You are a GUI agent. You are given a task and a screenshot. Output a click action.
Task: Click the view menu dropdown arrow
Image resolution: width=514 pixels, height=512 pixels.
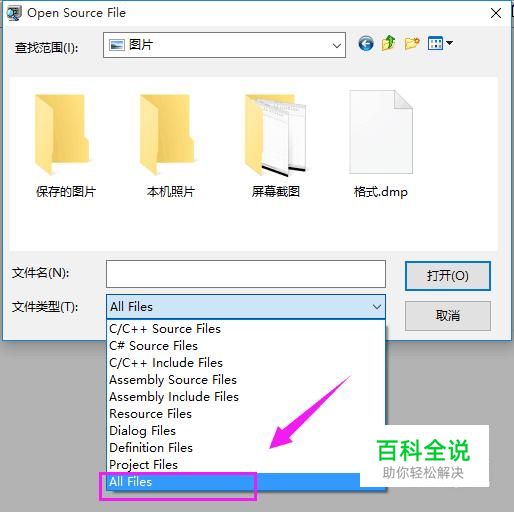(x=449, y=43)
